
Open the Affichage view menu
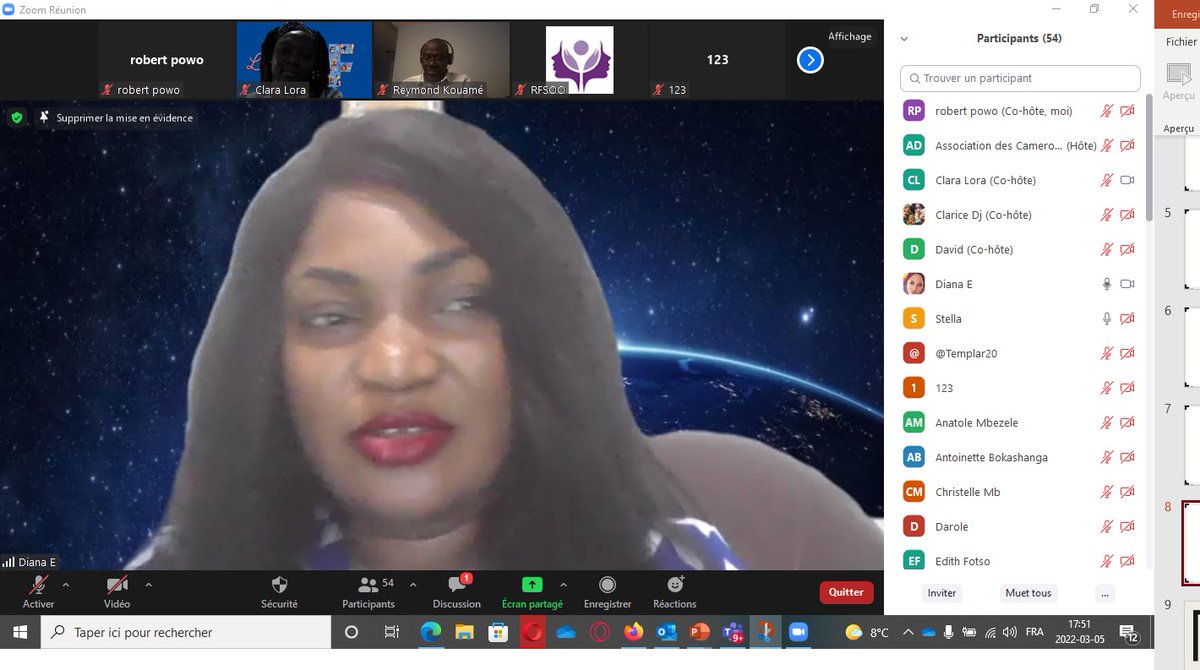click(x=850, y=36)
